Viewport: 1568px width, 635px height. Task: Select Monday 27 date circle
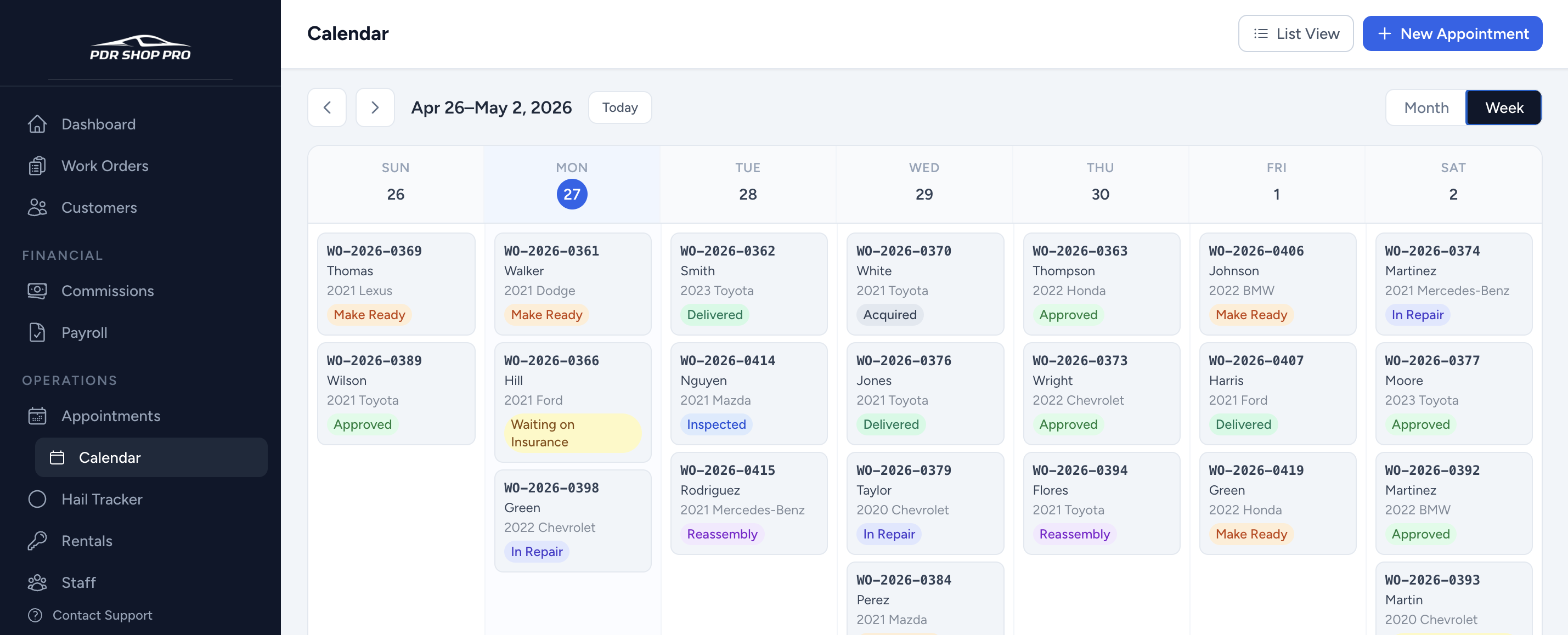pyautogui.click(x=572, y=194)
